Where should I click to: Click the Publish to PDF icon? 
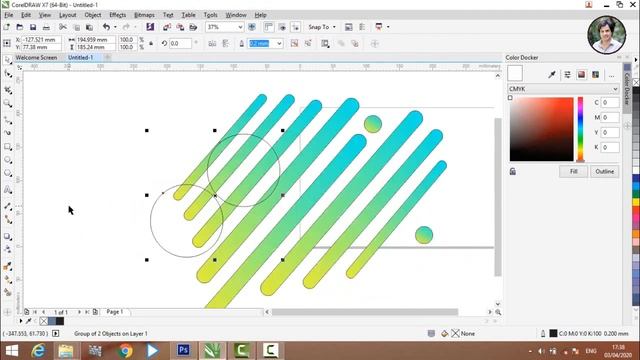(193, 27)
